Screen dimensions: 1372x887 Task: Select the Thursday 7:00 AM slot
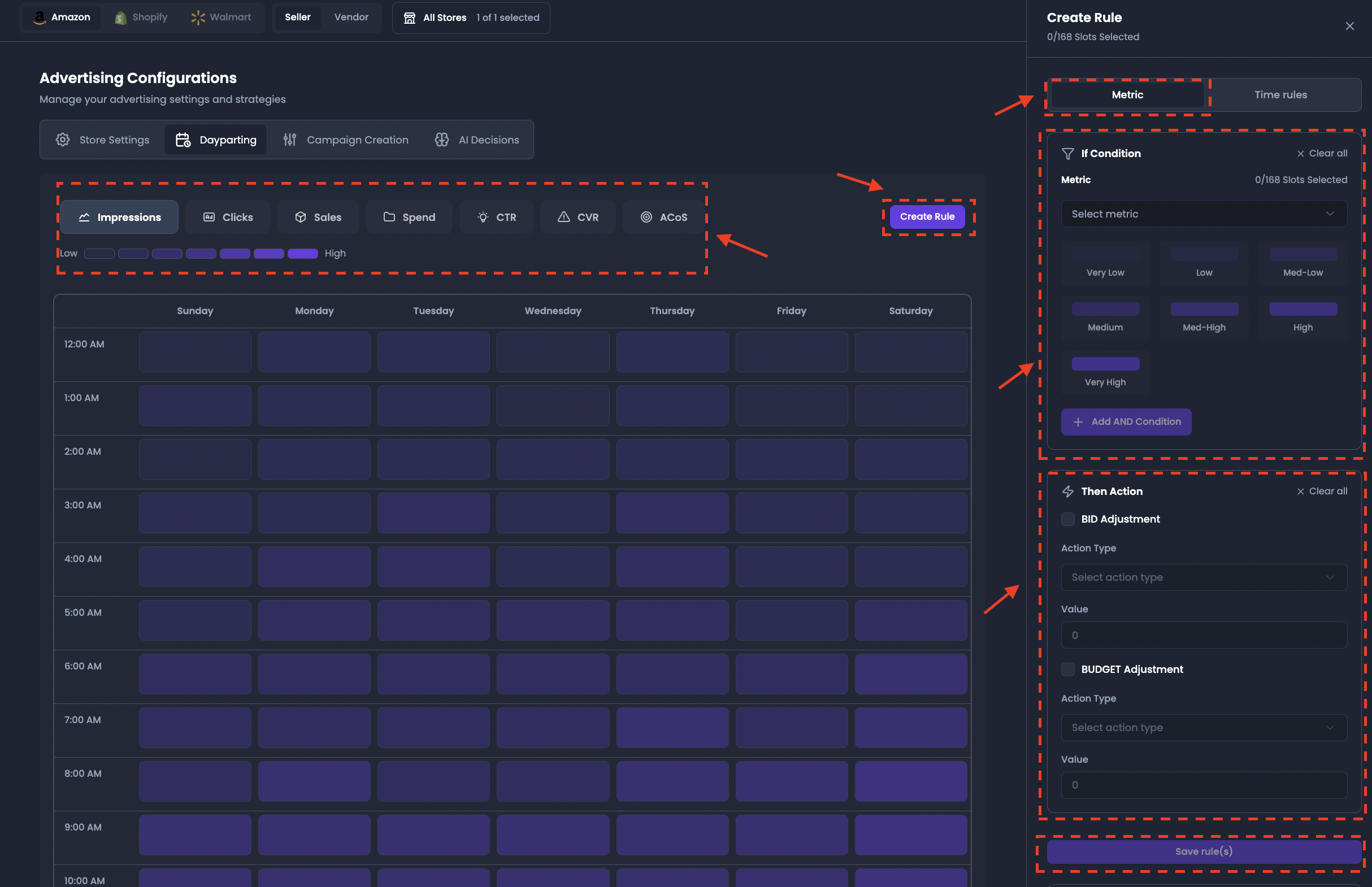click(672, 728)
